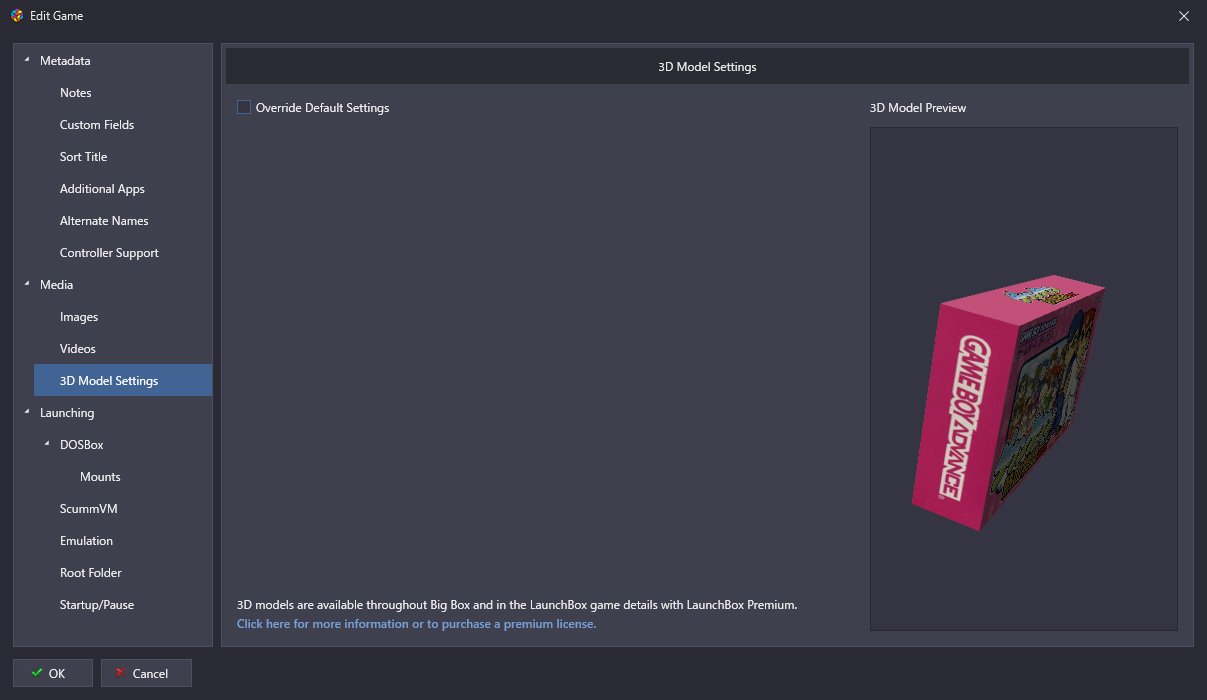Open the purchase premium license link
Screen dimensions: 1207x700
(x=416, y=624)
